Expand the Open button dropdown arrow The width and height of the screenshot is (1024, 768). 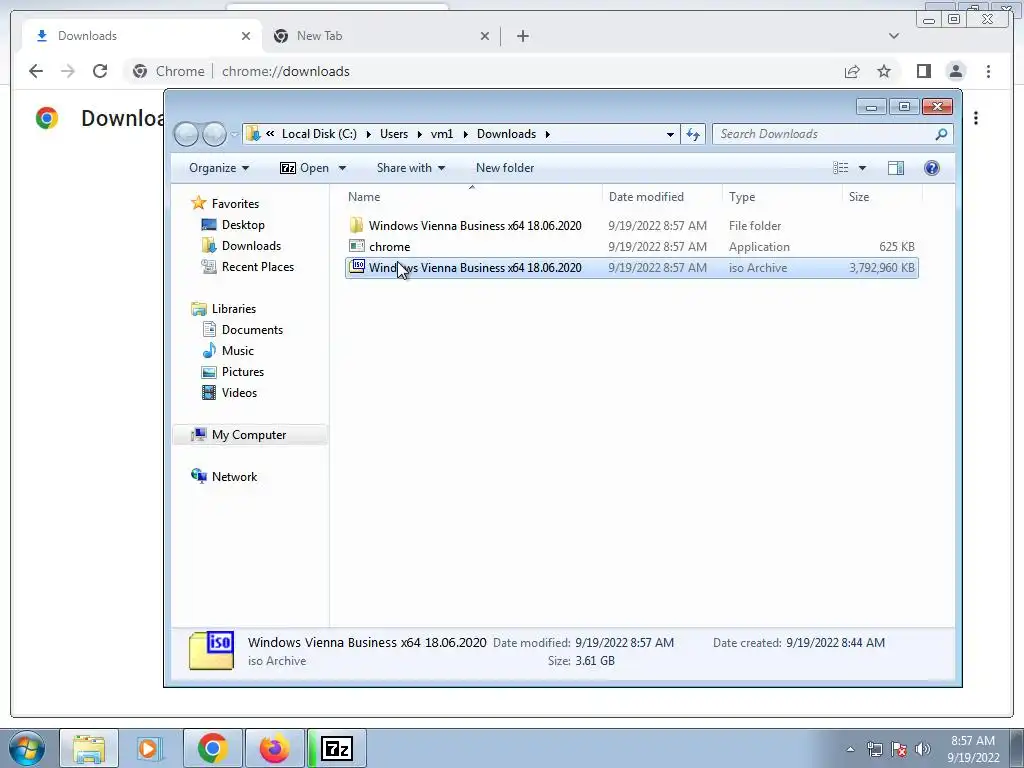[342, 168]
